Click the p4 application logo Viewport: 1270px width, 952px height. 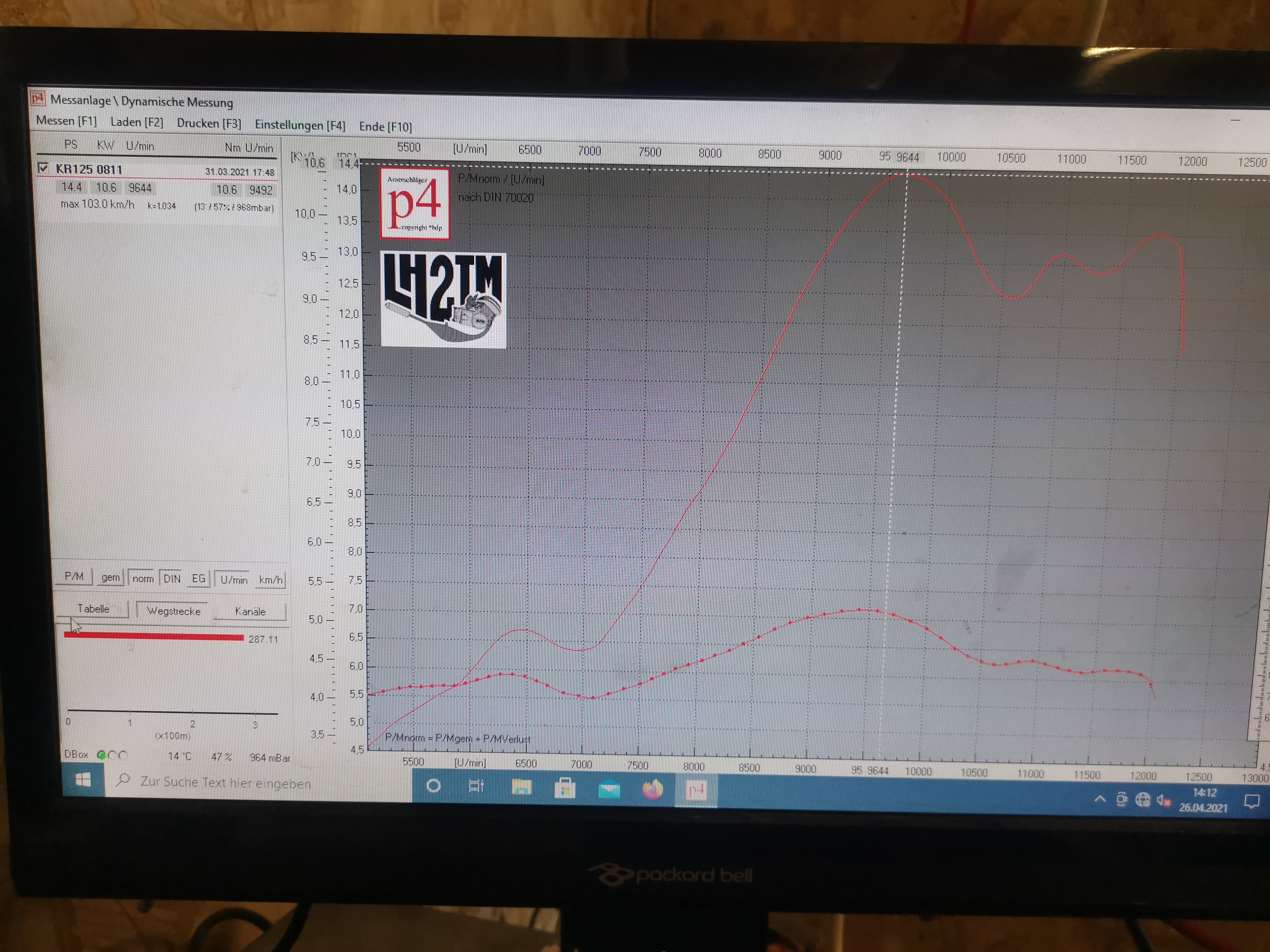(415, 204)
